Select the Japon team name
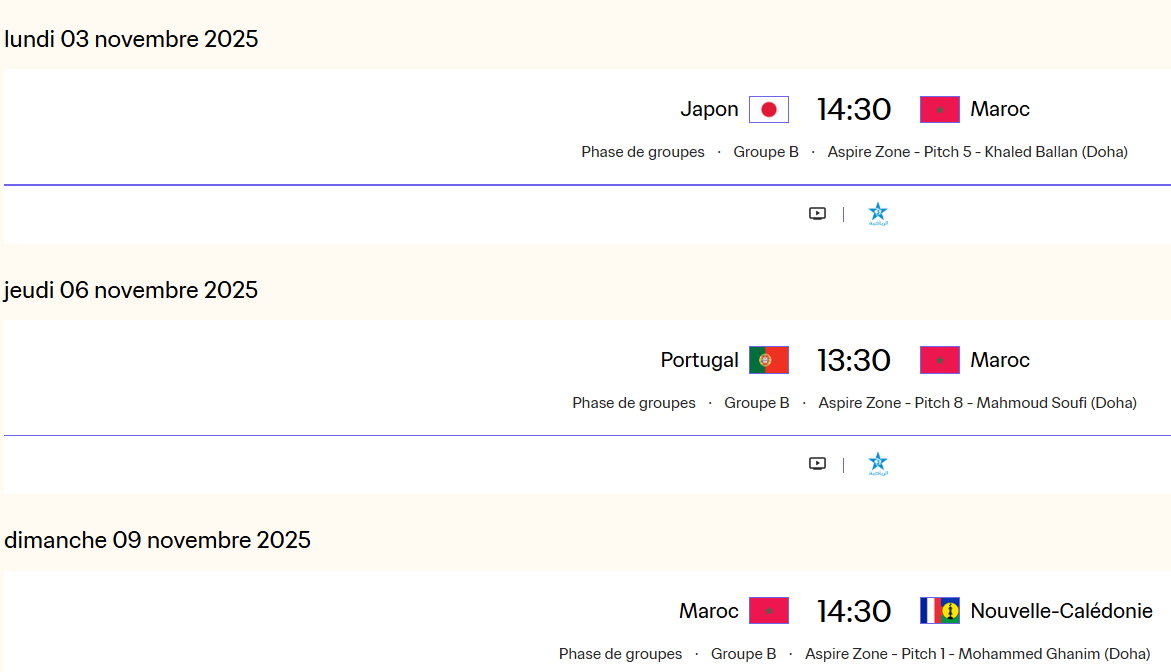Viewport: 1171px width, 672px height. [709, 109]
